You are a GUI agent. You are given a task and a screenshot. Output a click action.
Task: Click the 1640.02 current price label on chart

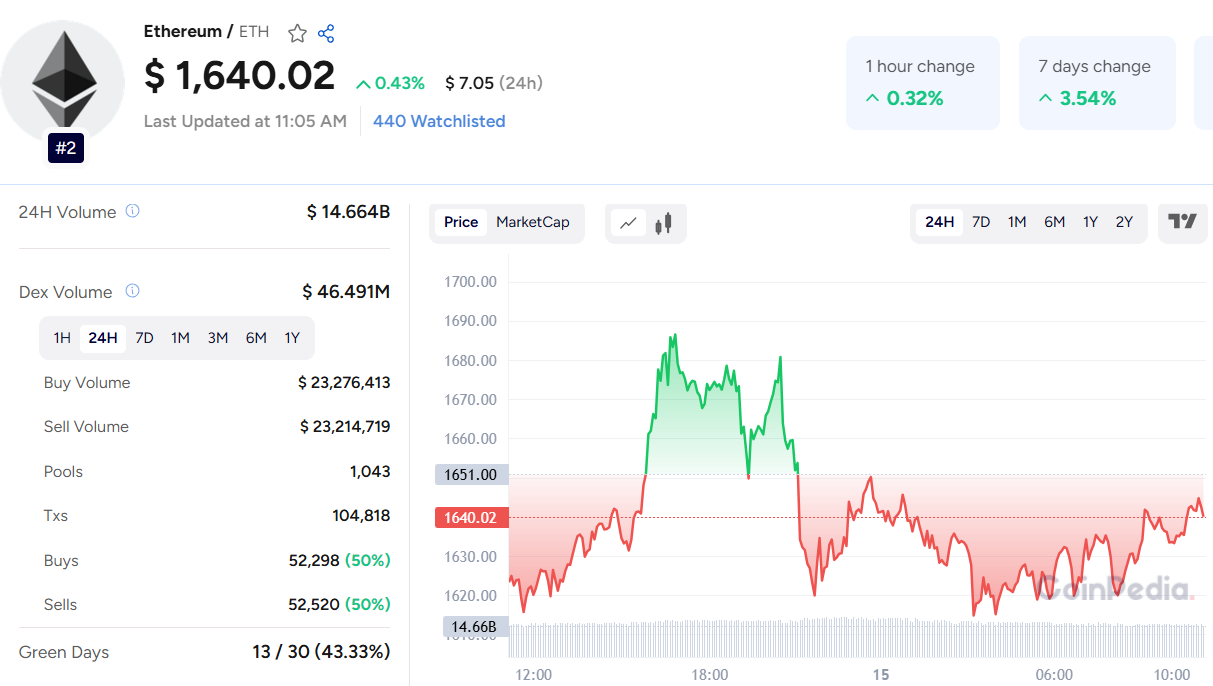(471, 517)
